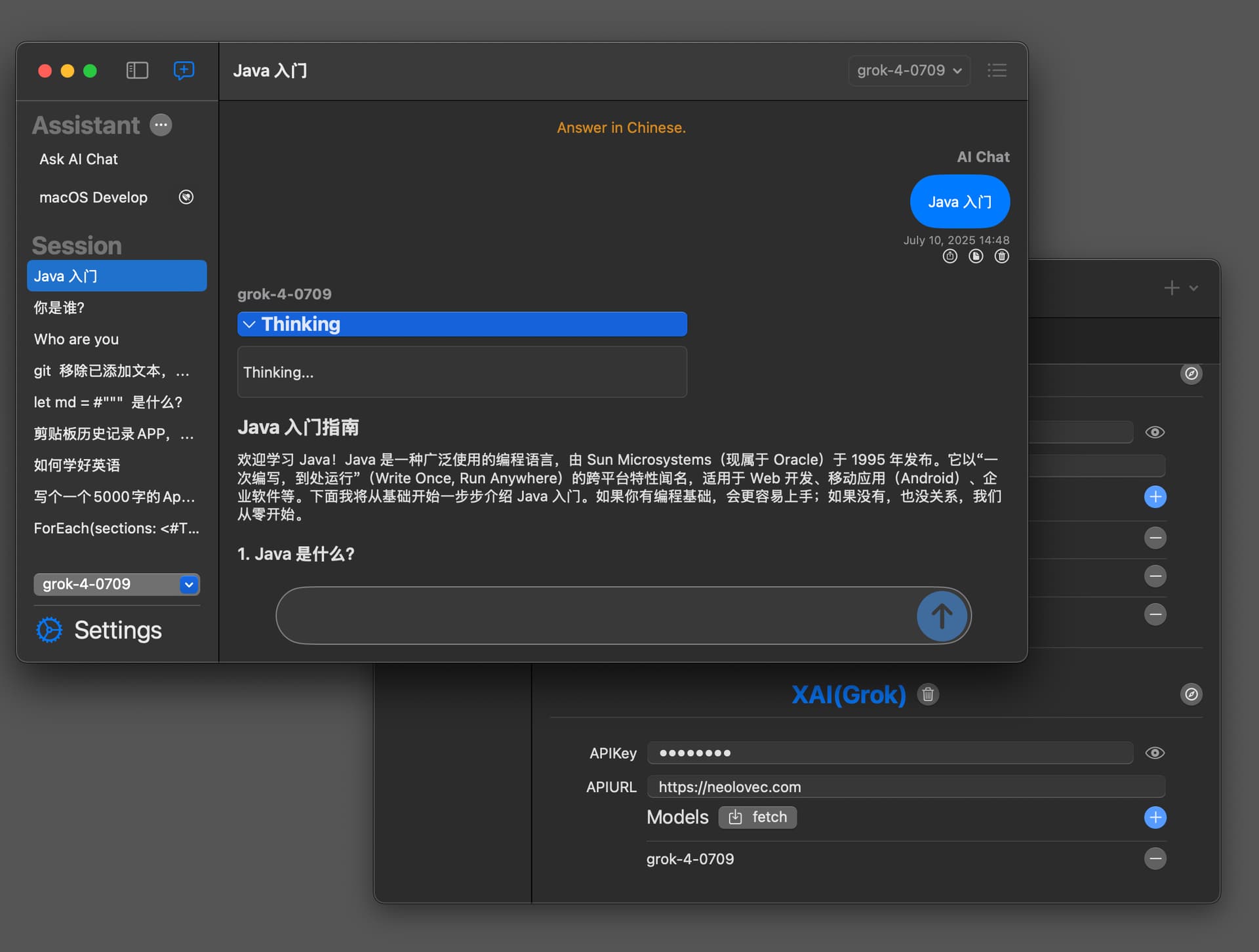Open the chevron dropdown next to settings plus
The width and height of the screenshot is (1259, 952).
click(1193, 288)
